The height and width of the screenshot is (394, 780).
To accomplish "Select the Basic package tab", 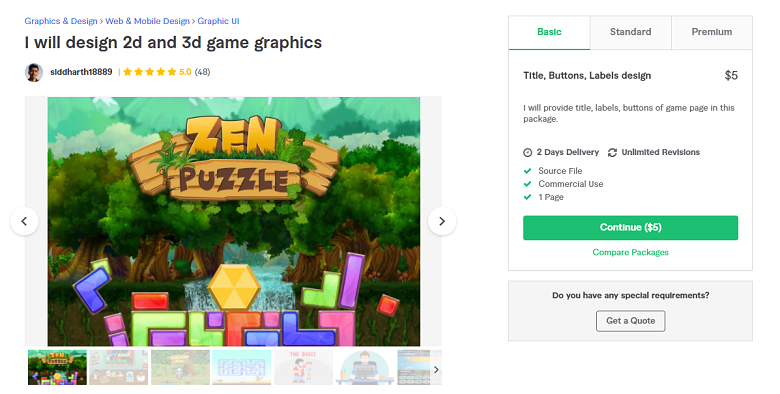I will point(549,32).
